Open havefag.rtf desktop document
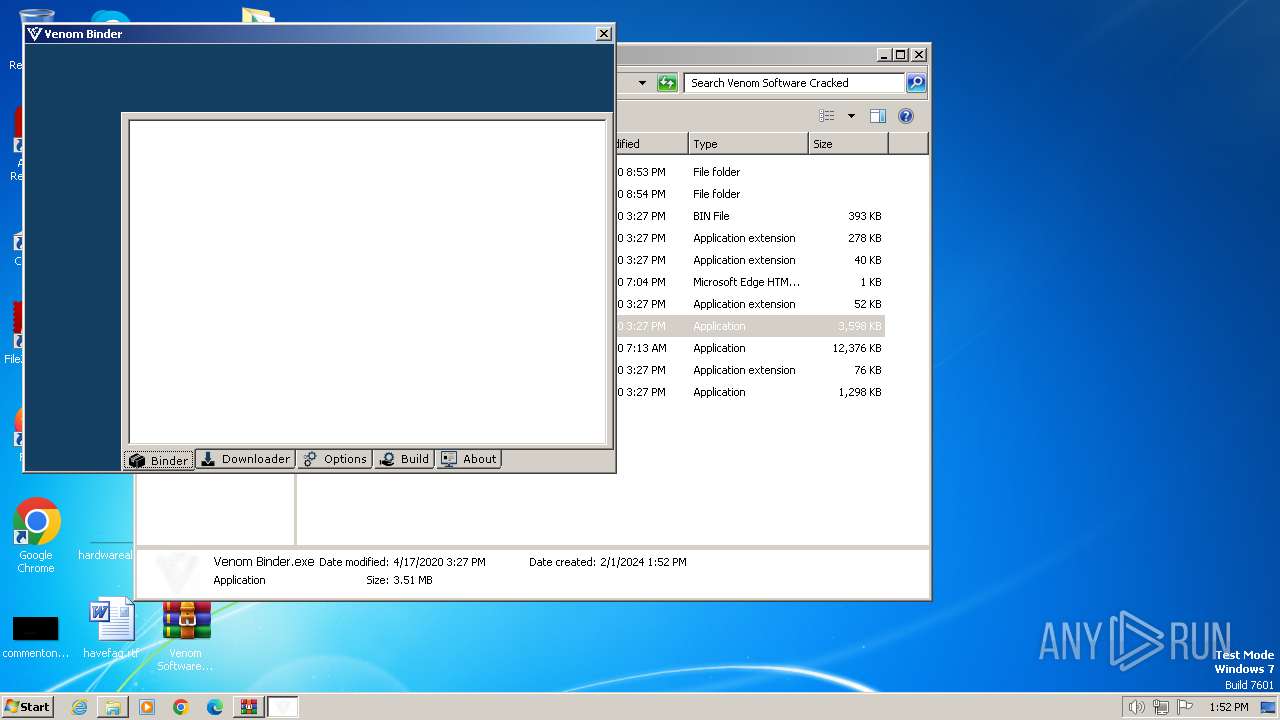The image size is (1280, 720). pyautogui.click(x=111, y=628)
